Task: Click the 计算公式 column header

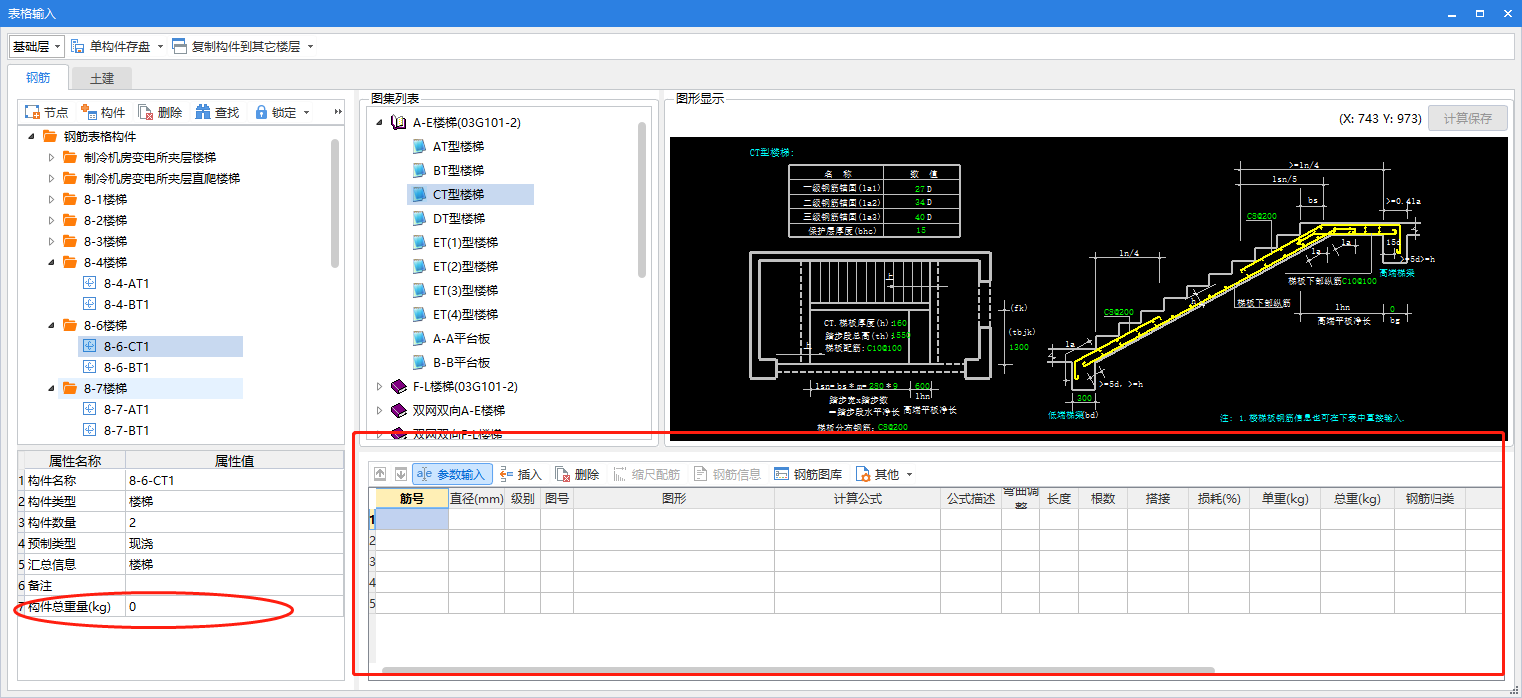Action: [858, 498]
